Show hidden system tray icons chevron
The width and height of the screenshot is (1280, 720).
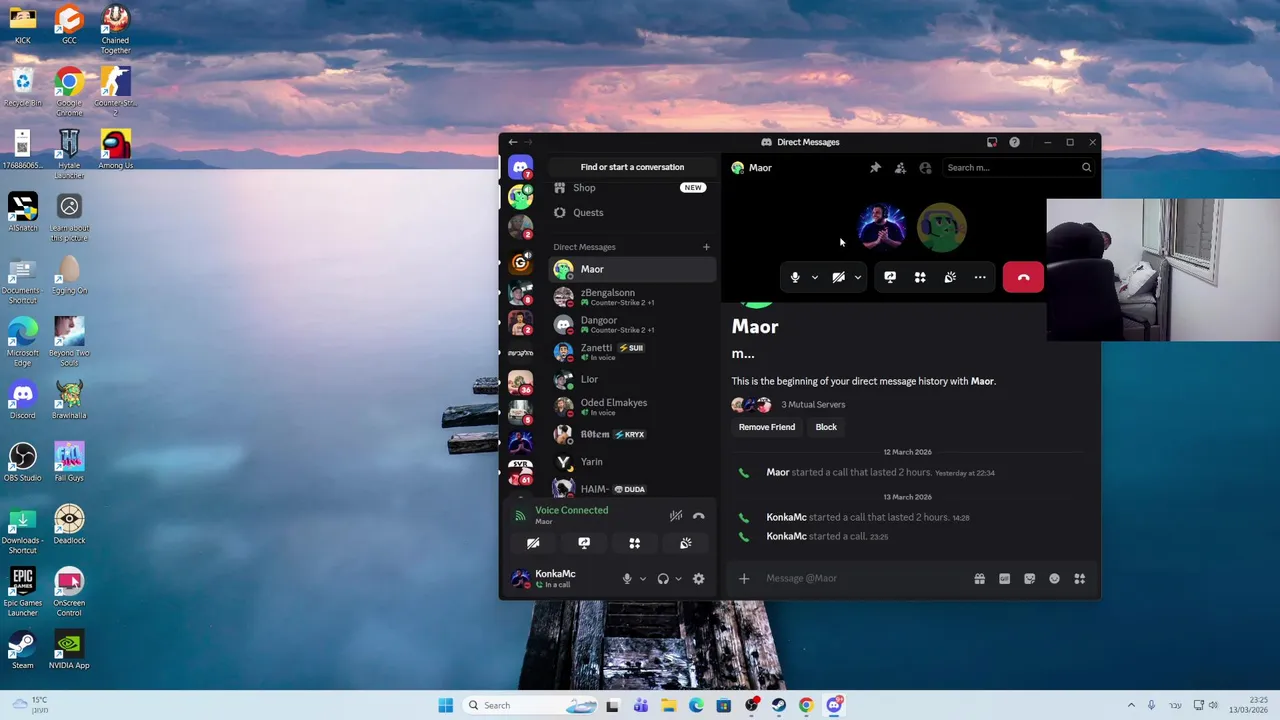pos(1131,705)
